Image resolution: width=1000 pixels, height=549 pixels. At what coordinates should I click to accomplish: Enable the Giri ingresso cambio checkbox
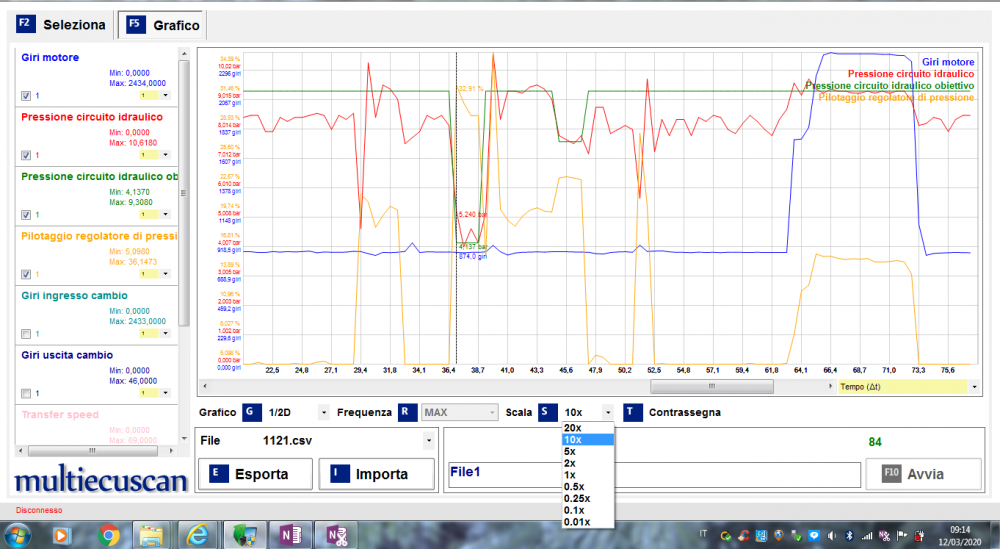click(26, 334)
